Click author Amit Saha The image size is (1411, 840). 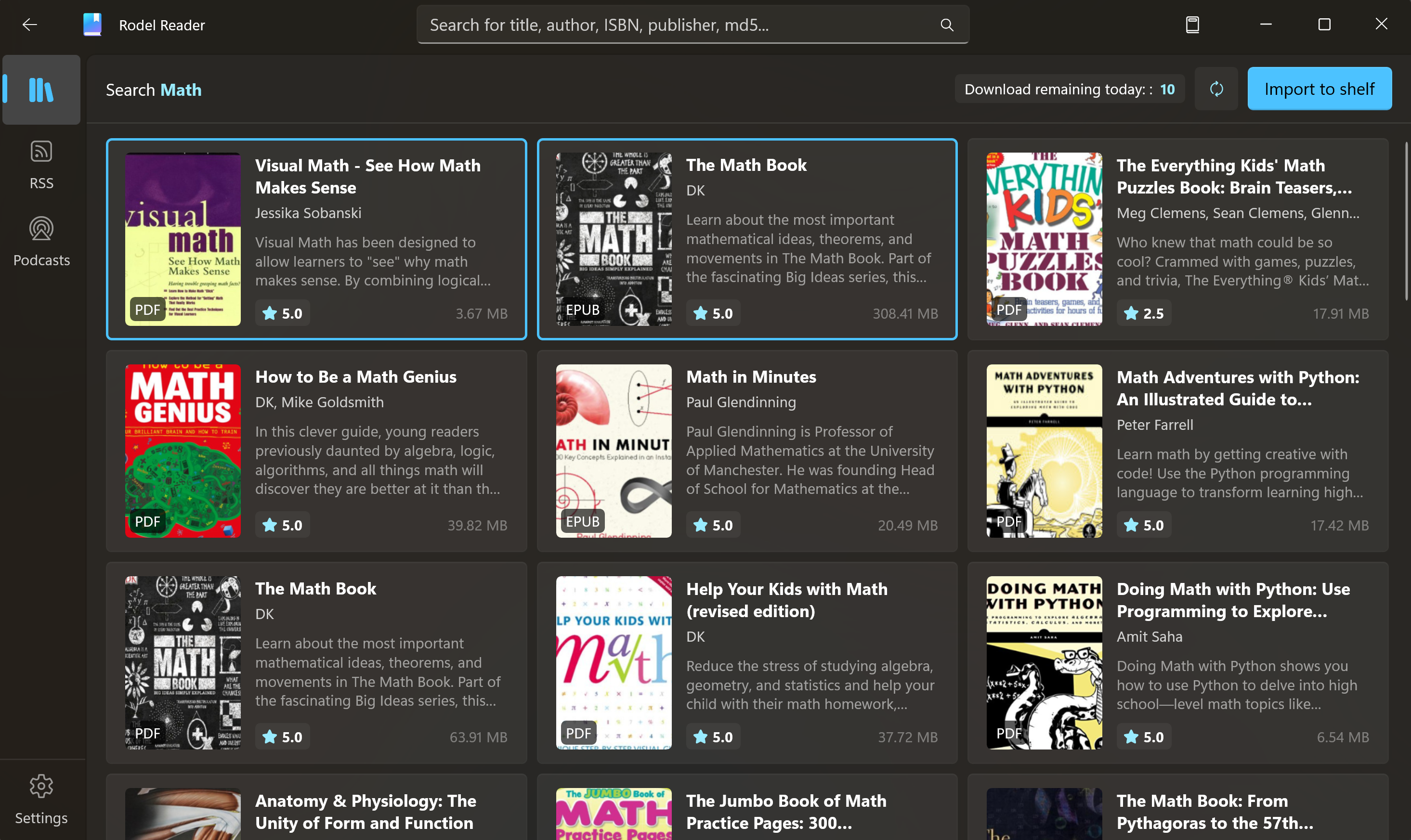(1150, 636)
